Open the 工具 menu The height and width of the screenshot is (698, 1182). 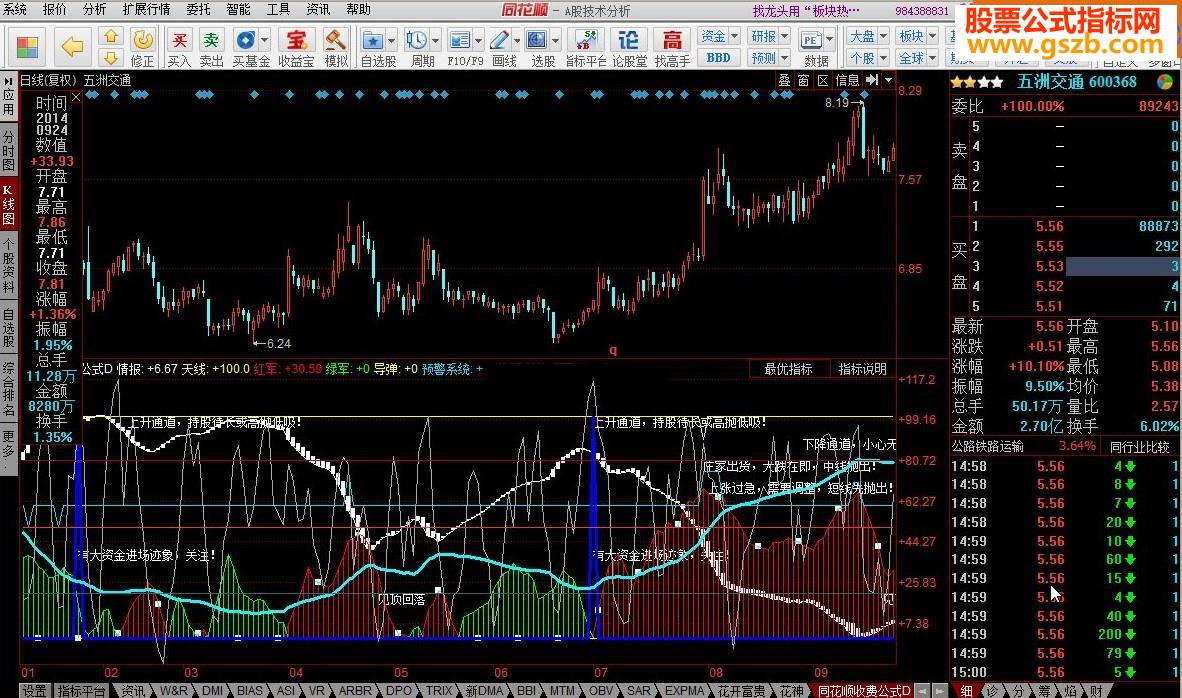click(x=278, y=9)
